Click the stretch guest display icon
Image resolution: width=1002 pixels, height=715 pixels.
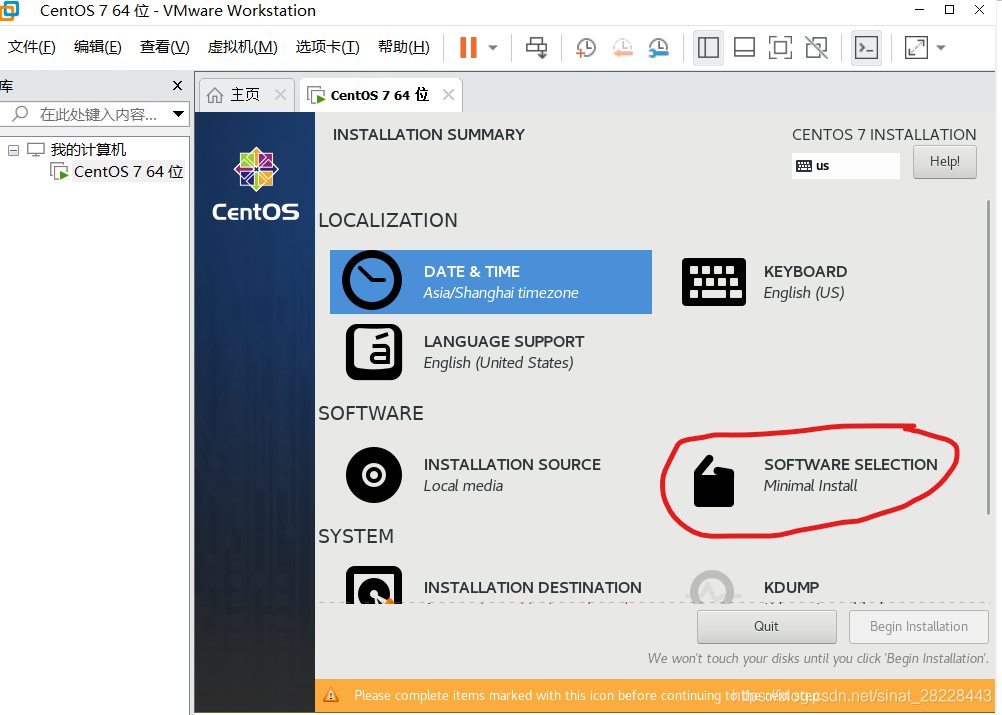(916, 47)
